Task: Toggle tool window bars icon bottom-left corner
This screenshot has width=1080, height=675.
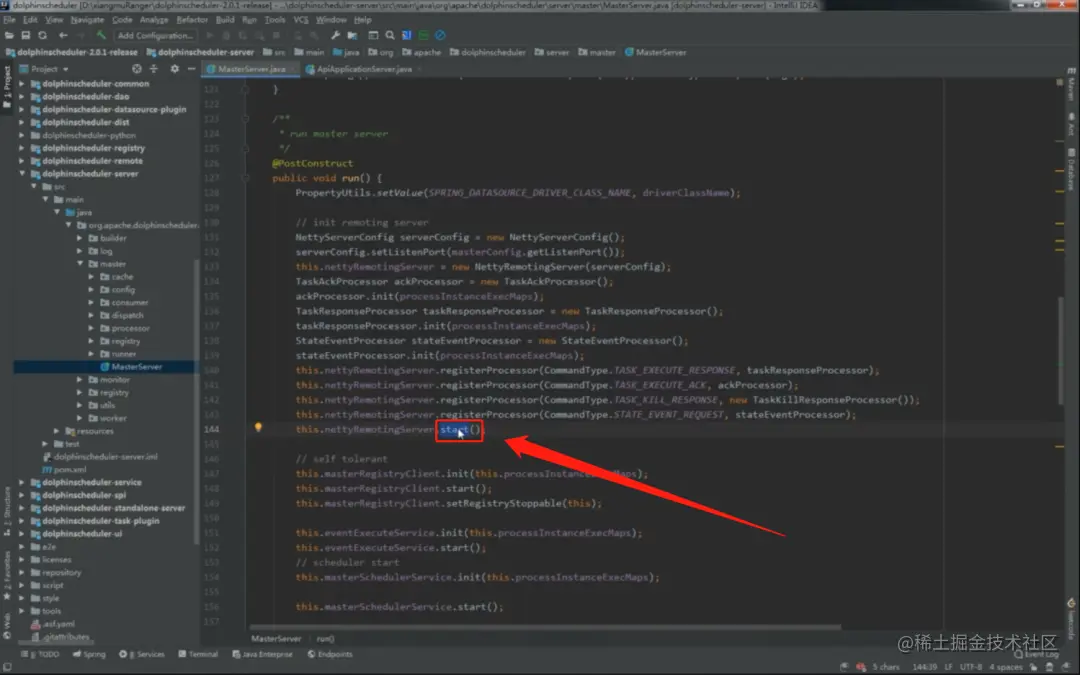Action: (x=7, y=667)
